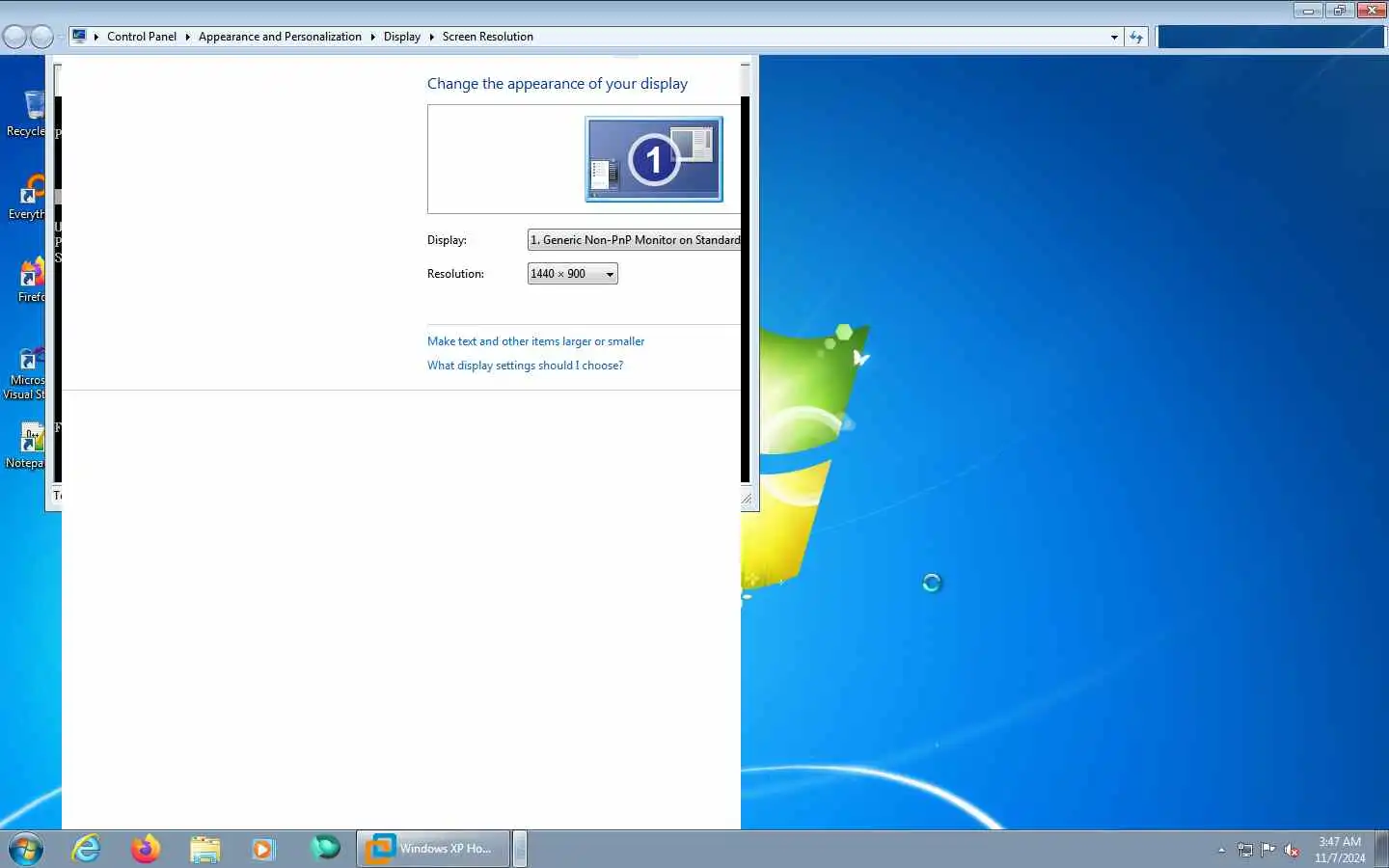Open the Windows Start orb
This screenshot has width=1389, height=868.
[x=25, y=849]
